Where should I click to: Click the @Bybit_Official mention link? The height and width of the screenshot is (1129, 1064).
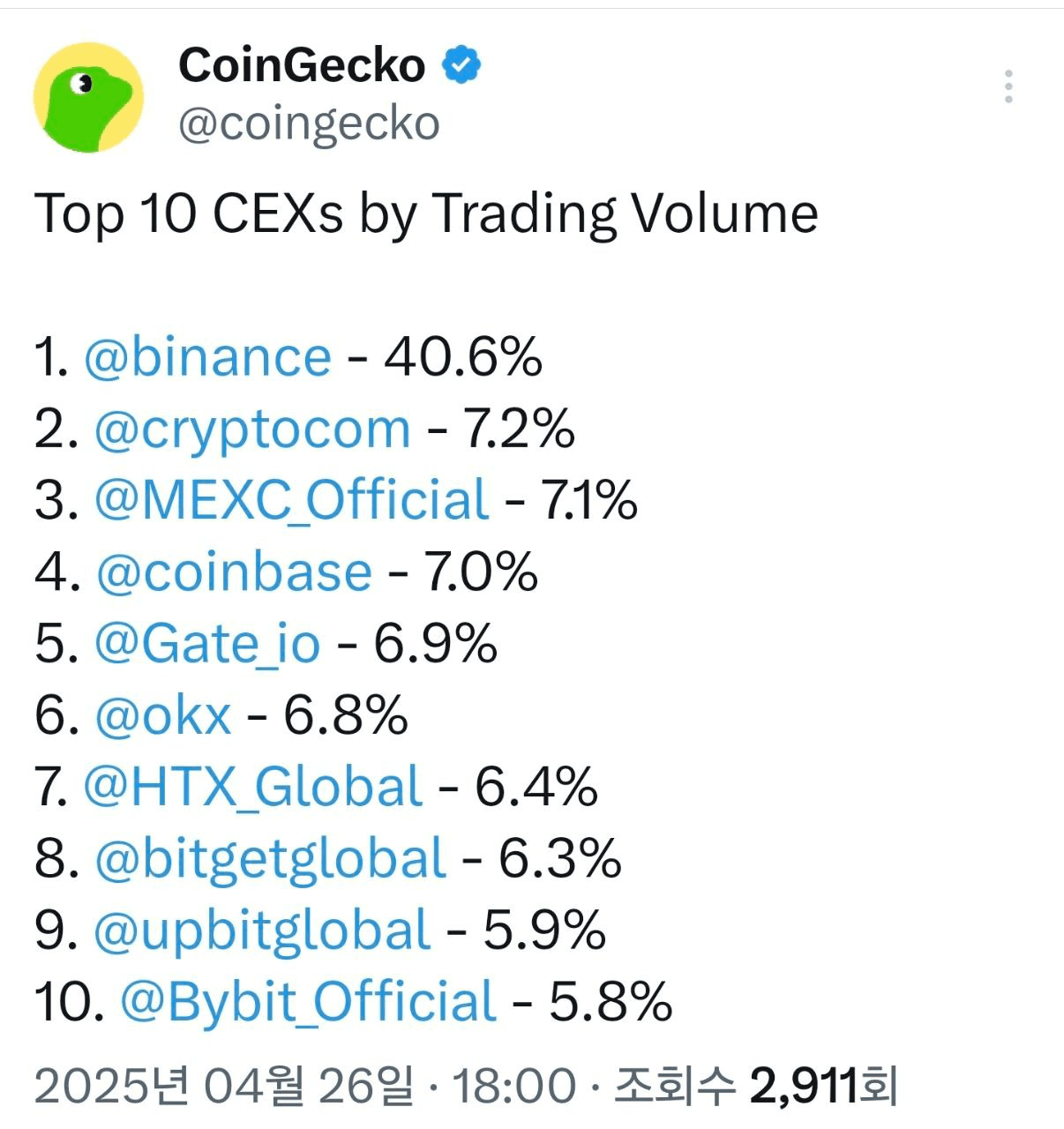pos(308,1002)
